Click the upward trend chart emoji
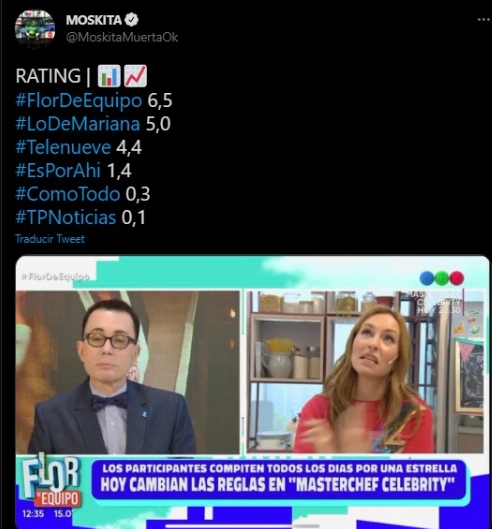 coord(135,76)
